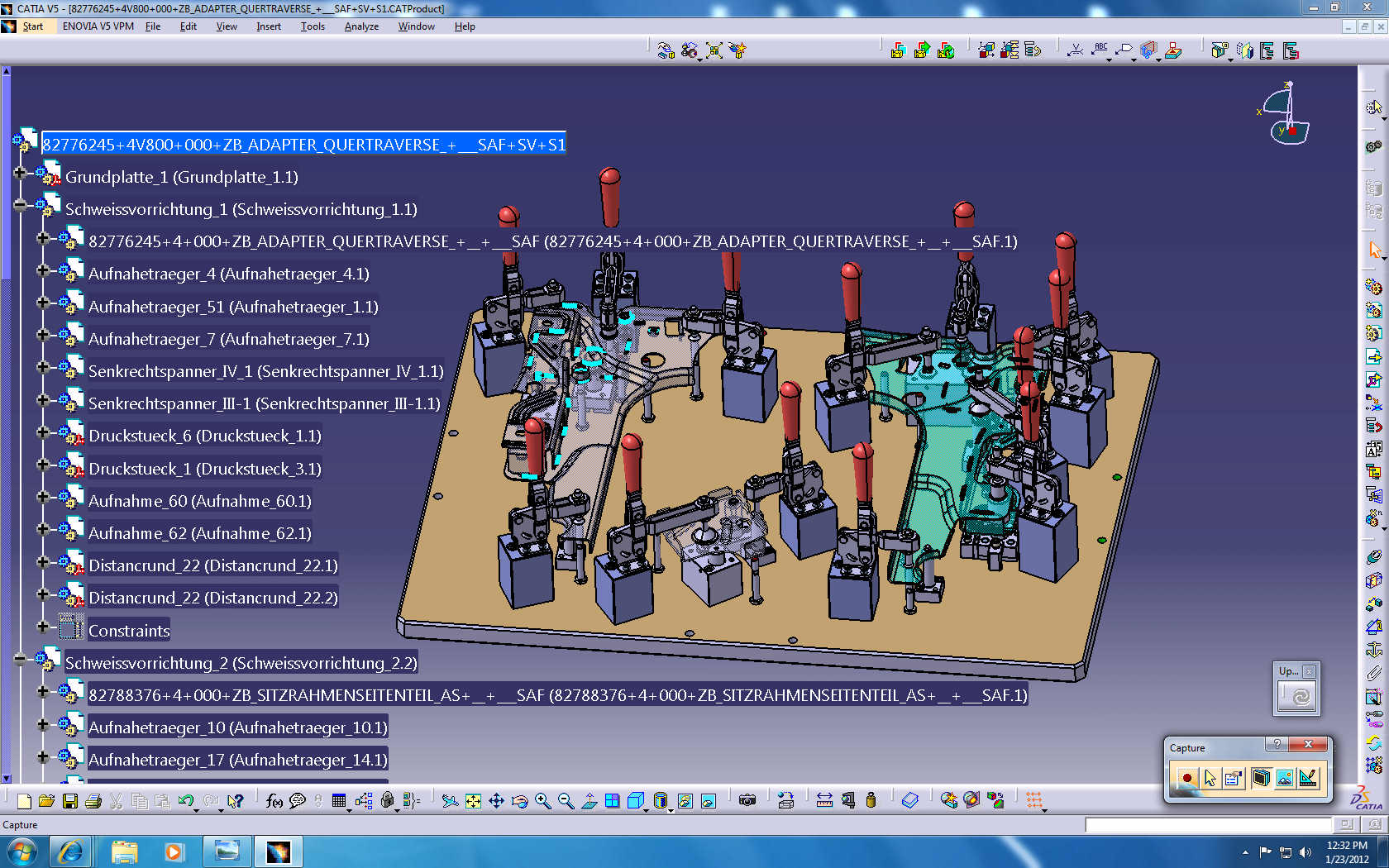Click the select arrow icon in right toolbar
1389x868 pixels.
pos(1373,249)
